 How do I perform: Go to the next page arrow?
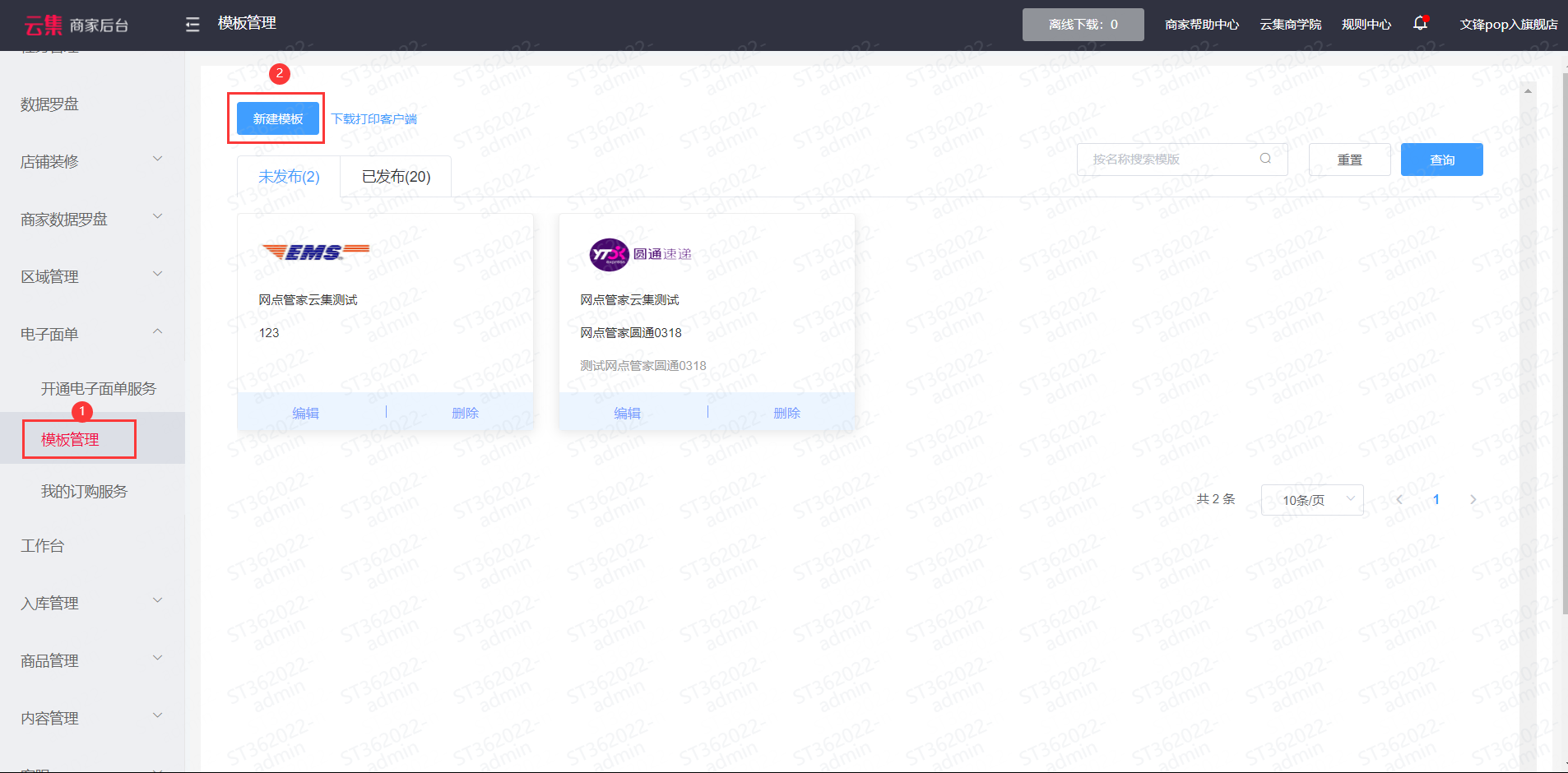[1473, 499]
